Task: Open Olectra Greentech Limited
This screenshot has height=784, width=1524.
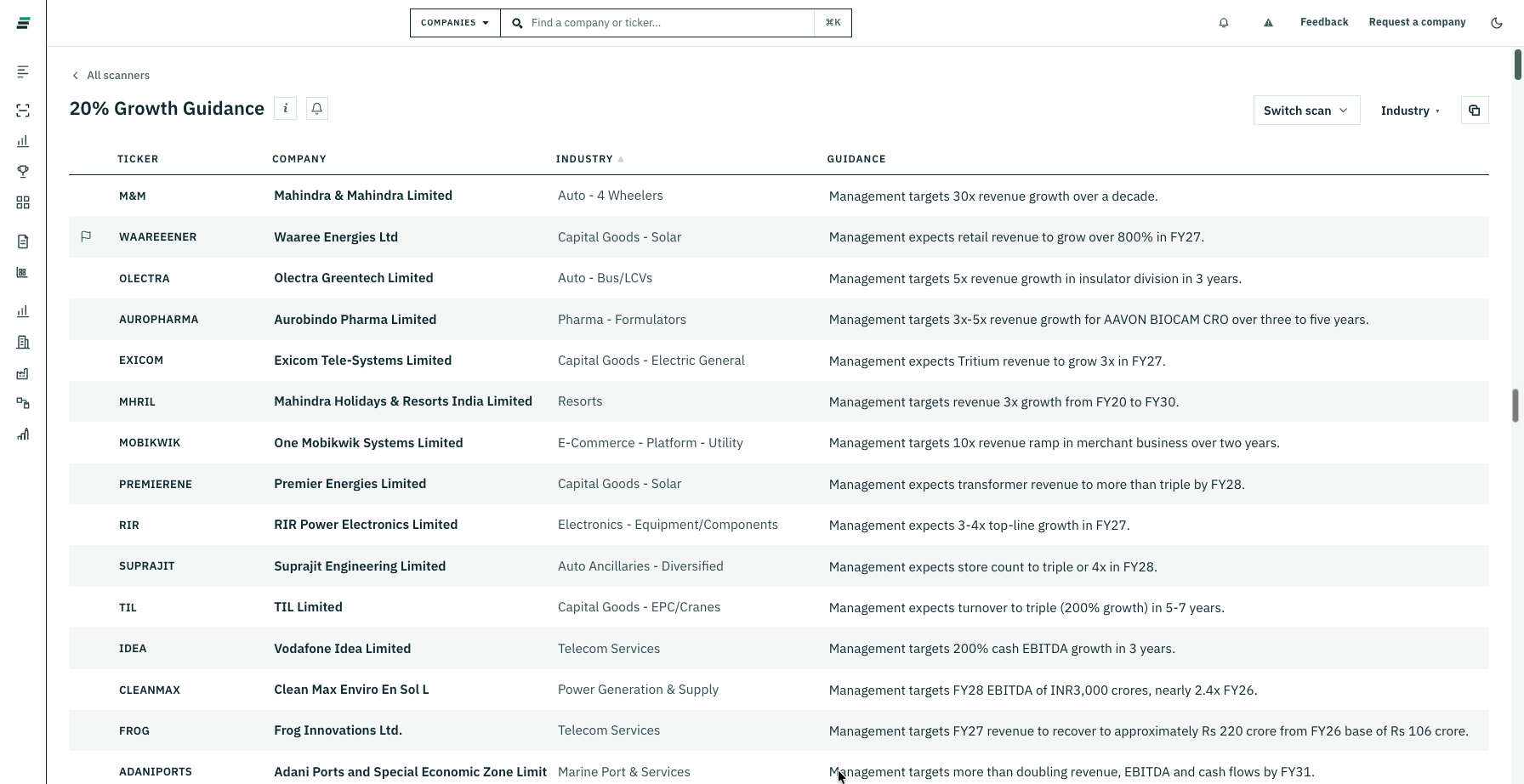Action: 354,278
